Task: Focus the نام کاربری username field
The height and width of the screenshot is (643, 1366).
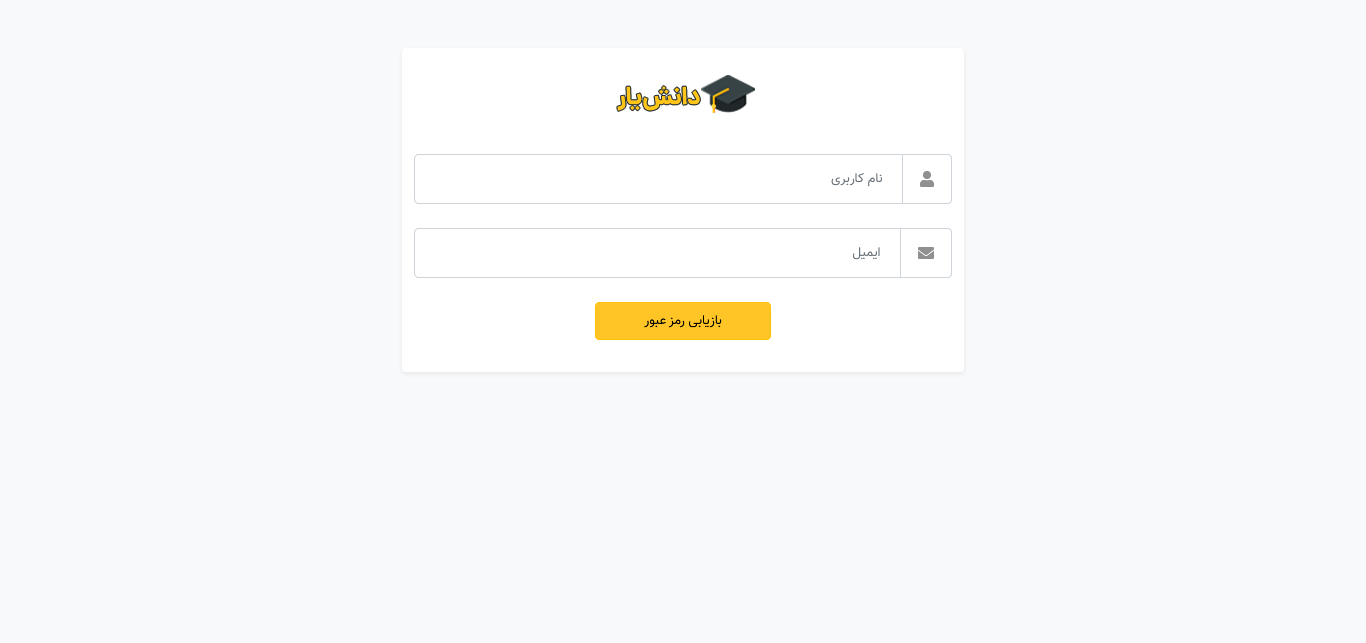Action: coord(658,179)
